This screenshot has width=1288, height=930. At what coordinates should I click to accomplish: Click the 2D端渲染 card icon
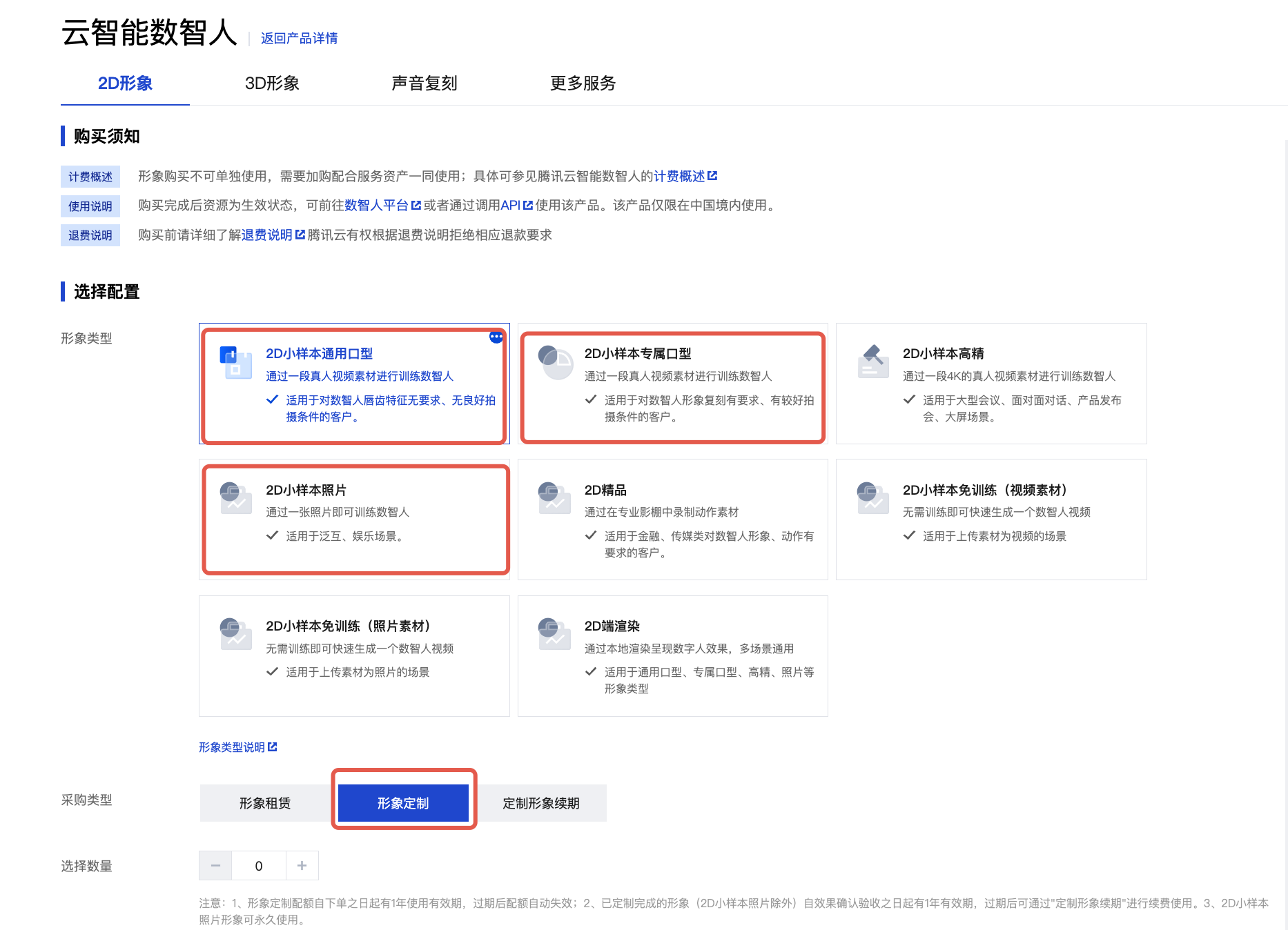tap(555, 634)
